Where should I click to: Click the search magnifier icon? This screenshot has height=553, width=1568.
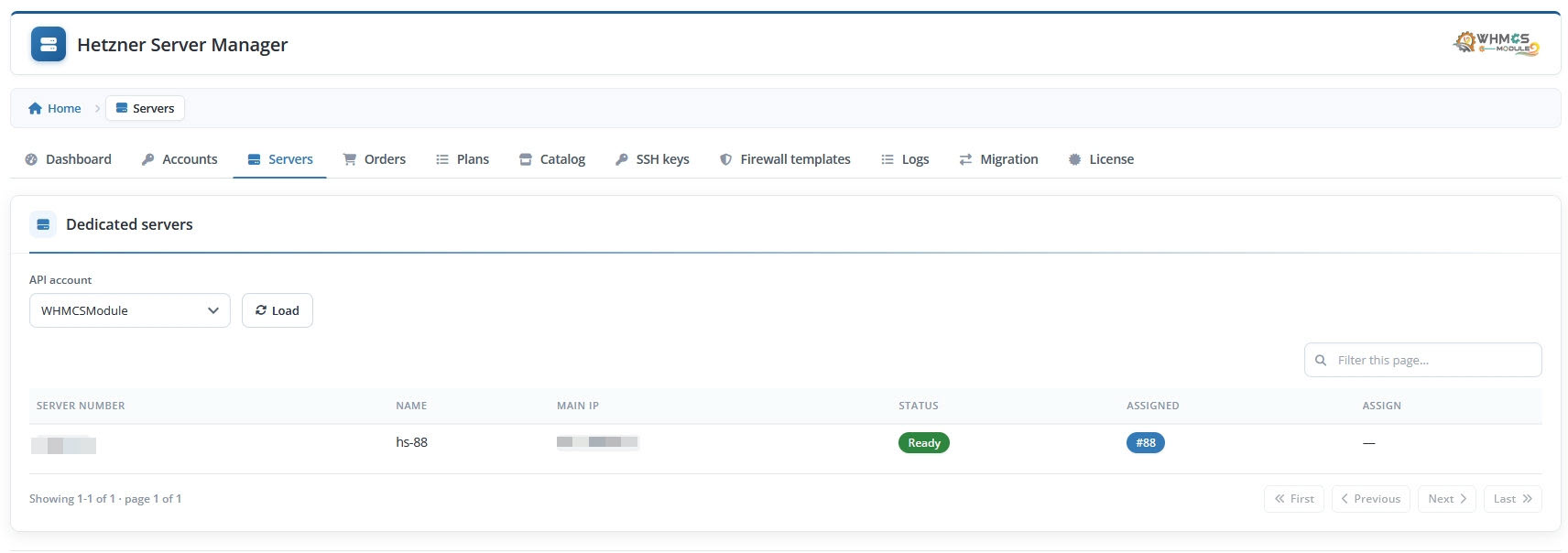click(1321, 361)
